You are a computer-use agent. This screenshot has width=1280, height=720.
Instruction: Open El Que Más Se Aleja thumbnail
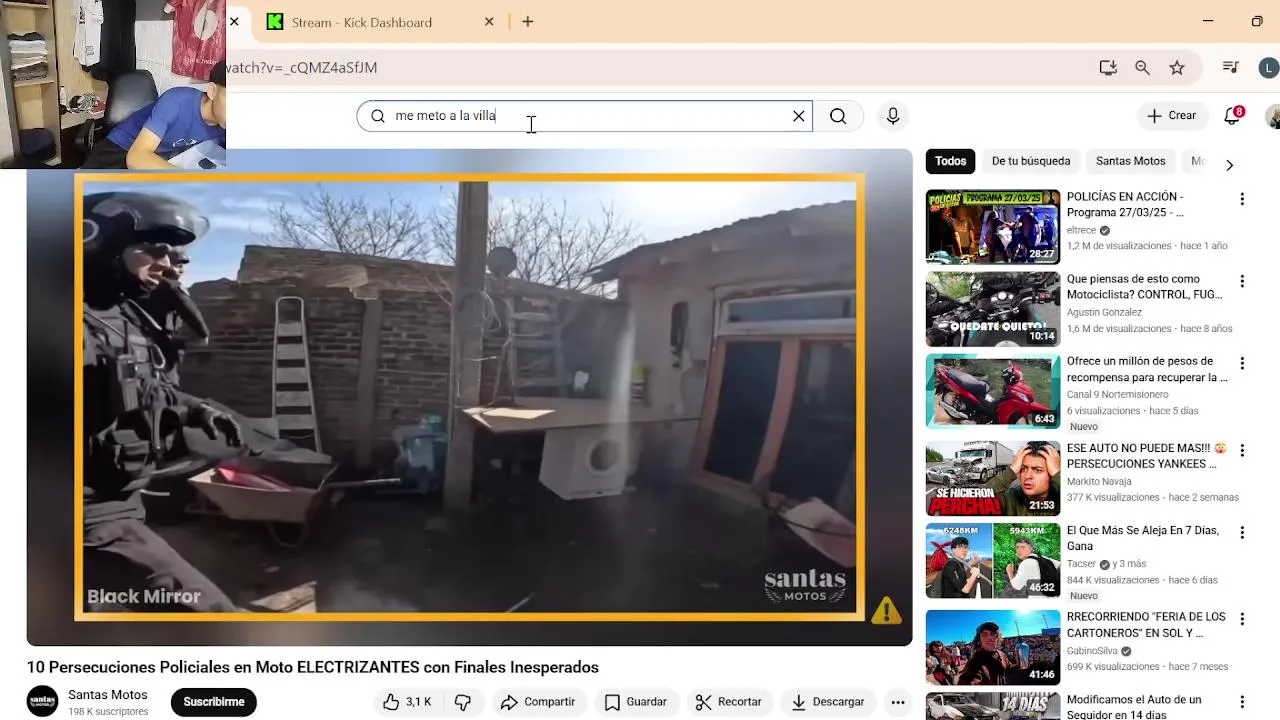pos(993,561)
